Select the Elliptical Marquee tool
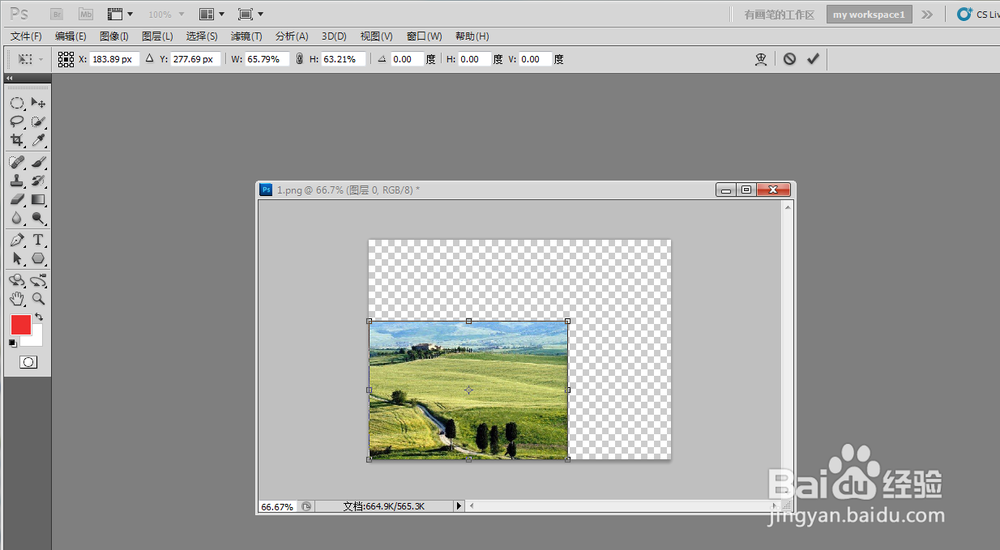Screen dimensions: 1000x550 coord(17,103)
